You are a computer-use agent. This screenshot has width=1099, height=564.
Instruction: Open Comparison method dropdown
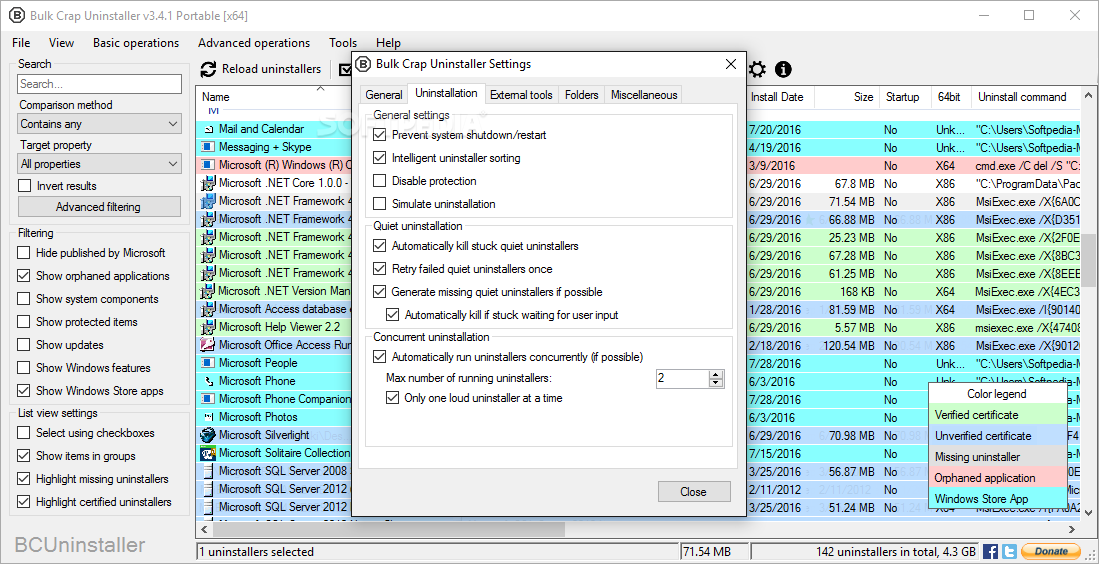click(x=100, y=124)
